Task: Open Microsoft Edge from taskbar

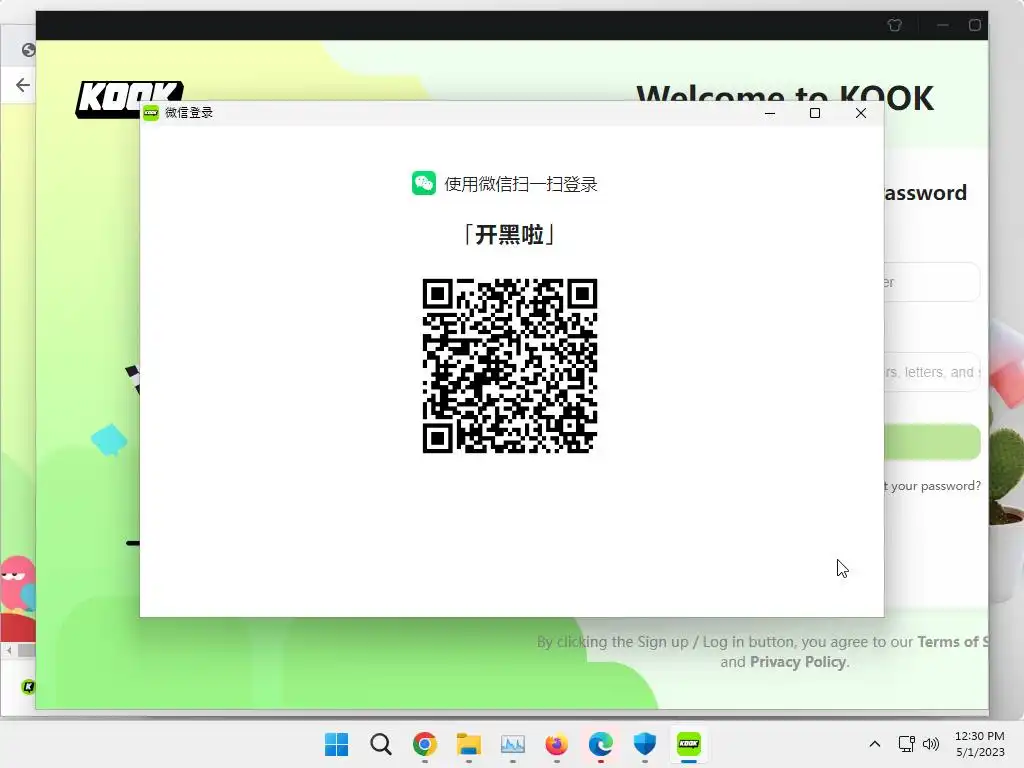Action: 600,744
